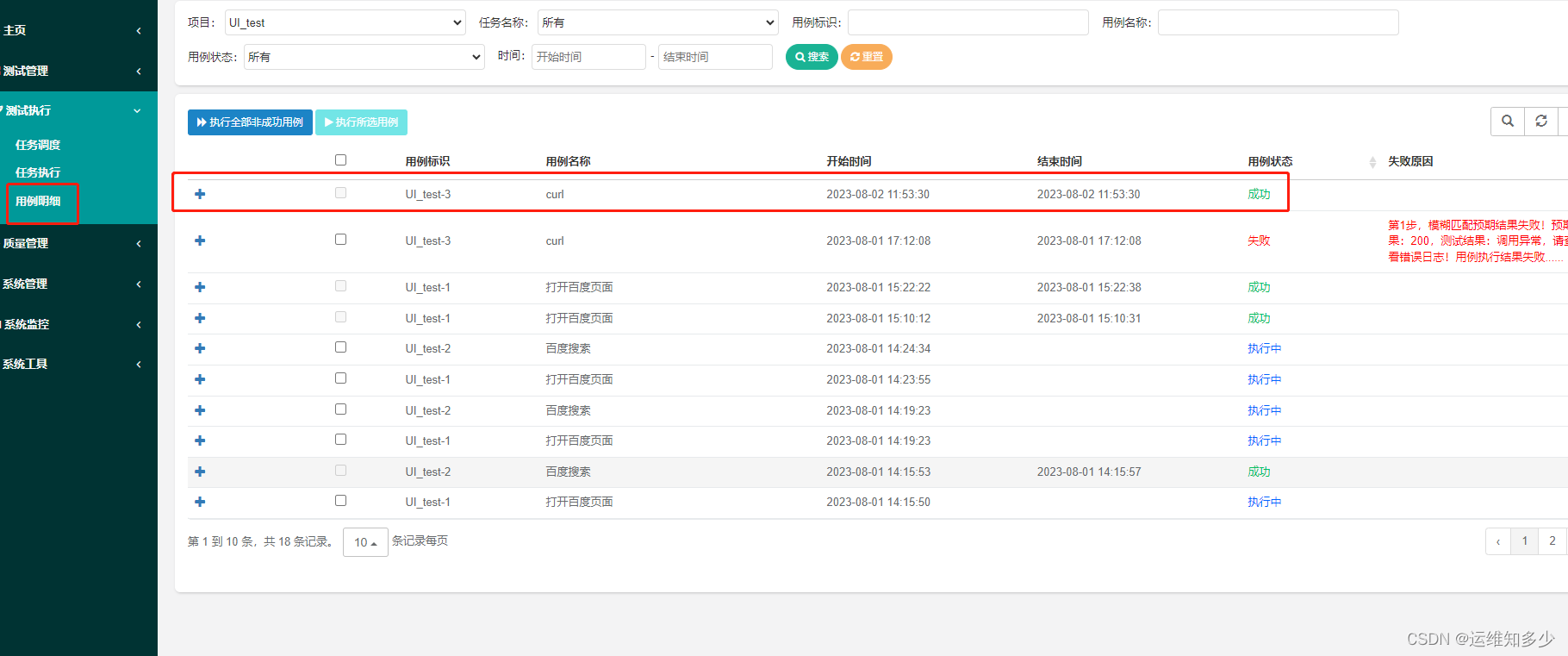Click the 结束时间 date input
Screen dimensions: 1568x656
tap(715, 57)
